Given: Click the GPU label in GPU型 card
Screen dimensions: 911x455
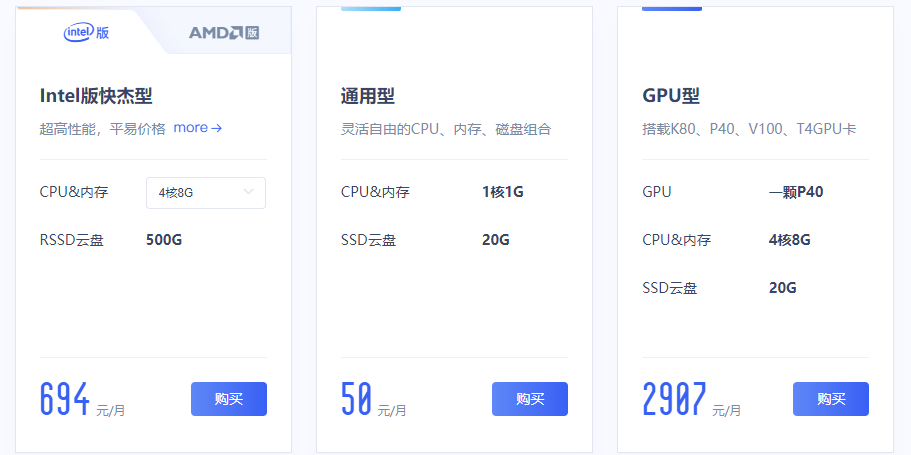Looking at the screenshot, I should pyautogui.click(x=657, y=192).
